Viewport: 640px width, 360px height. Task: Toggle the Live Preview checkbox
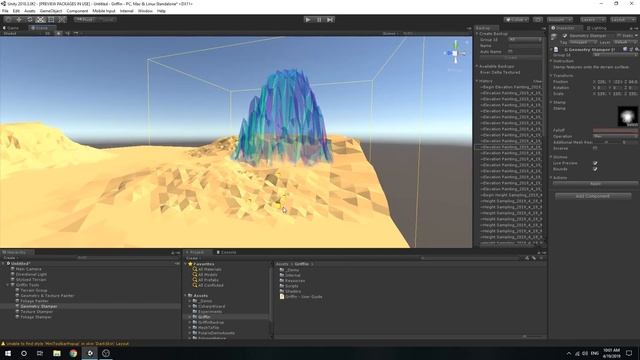(x=595, y=163)
